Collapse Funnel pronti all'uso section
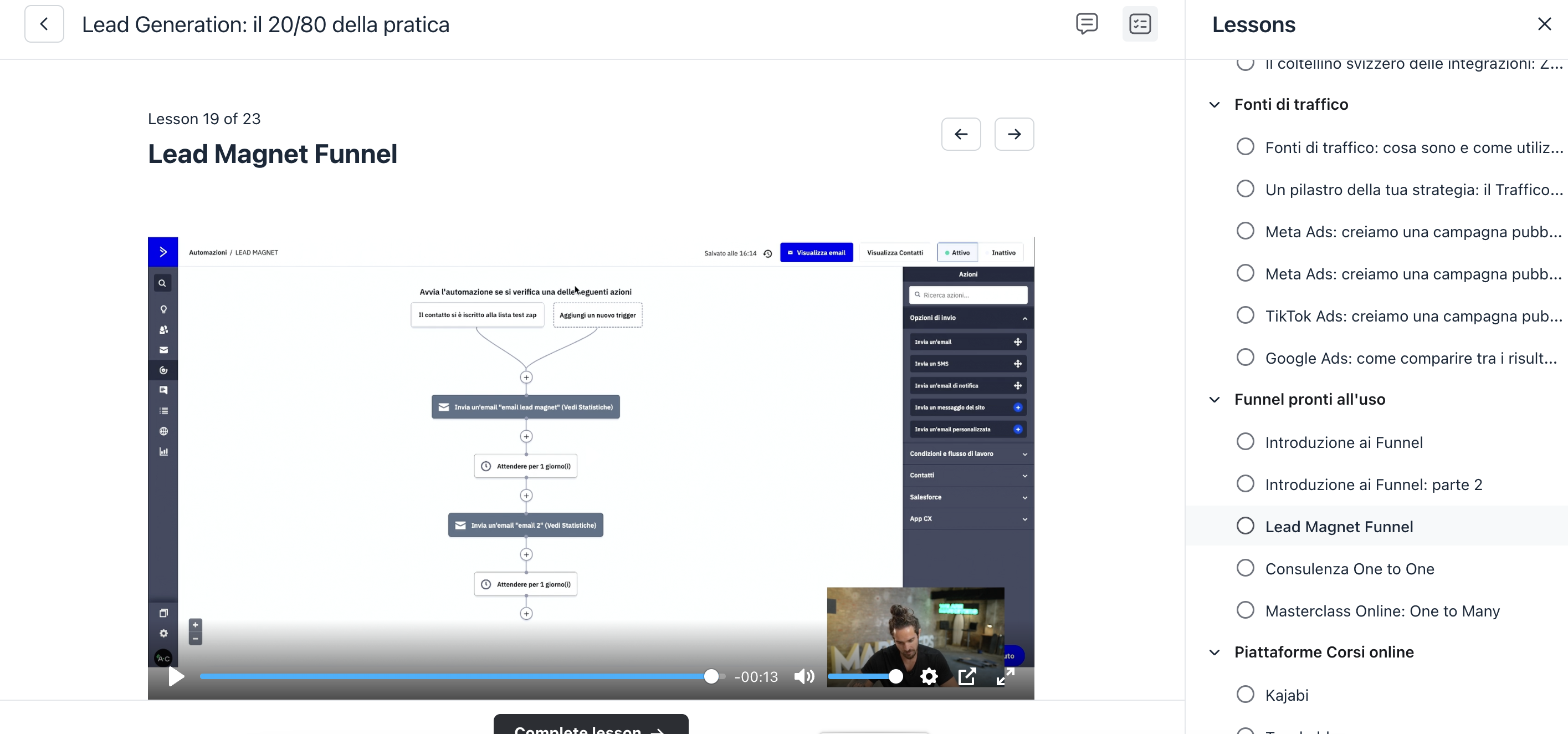The height and width of the screenshot is (734, 1568). point(1215,400)
